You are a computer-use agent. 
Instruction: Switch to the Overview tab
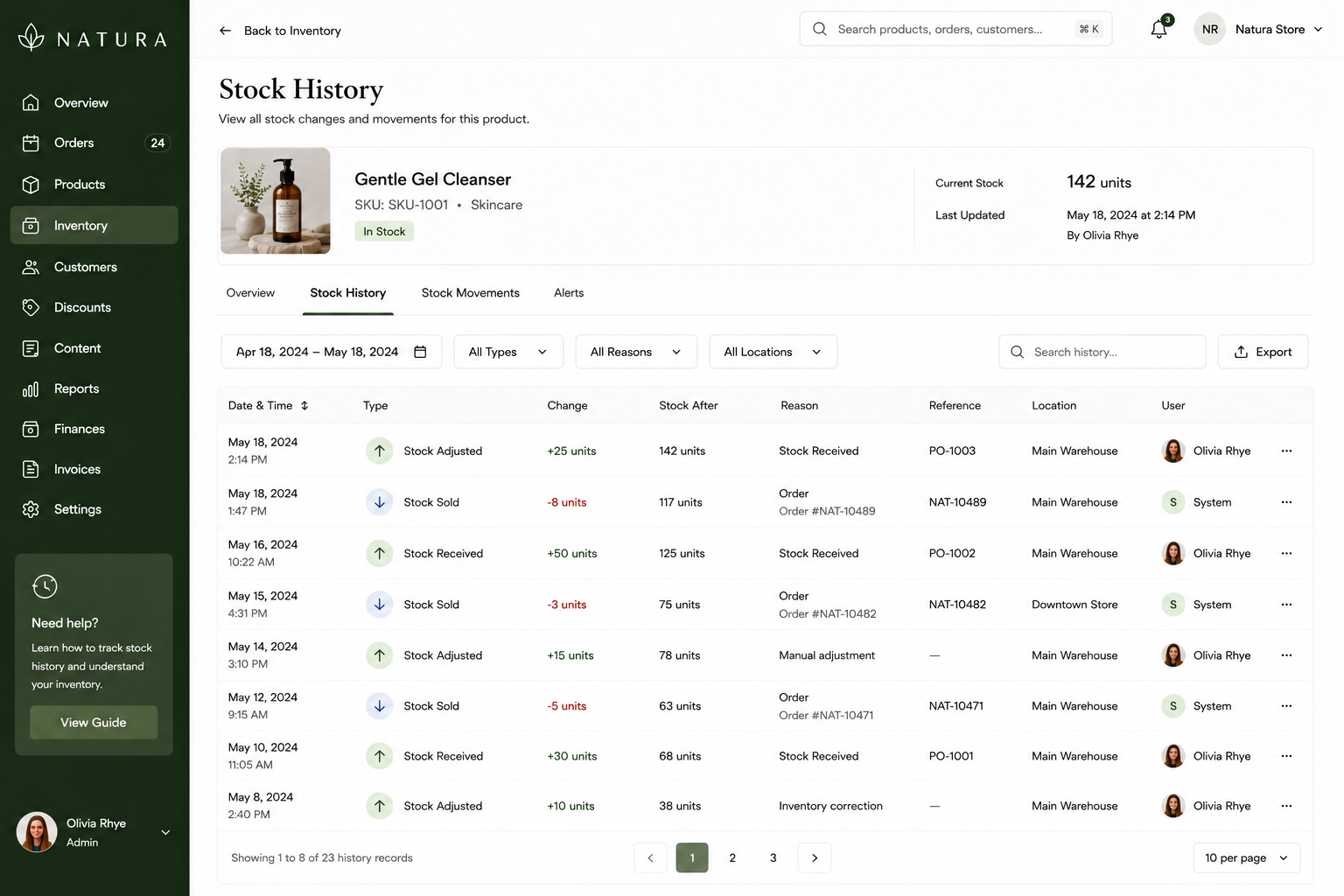pos(250,293)
